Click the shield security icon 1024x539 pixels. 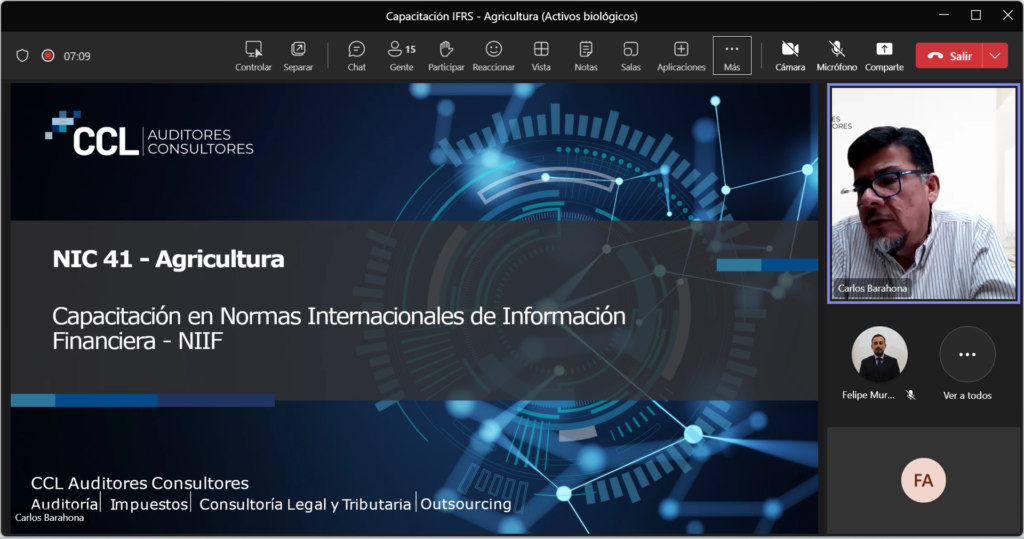tap(22, 56)
